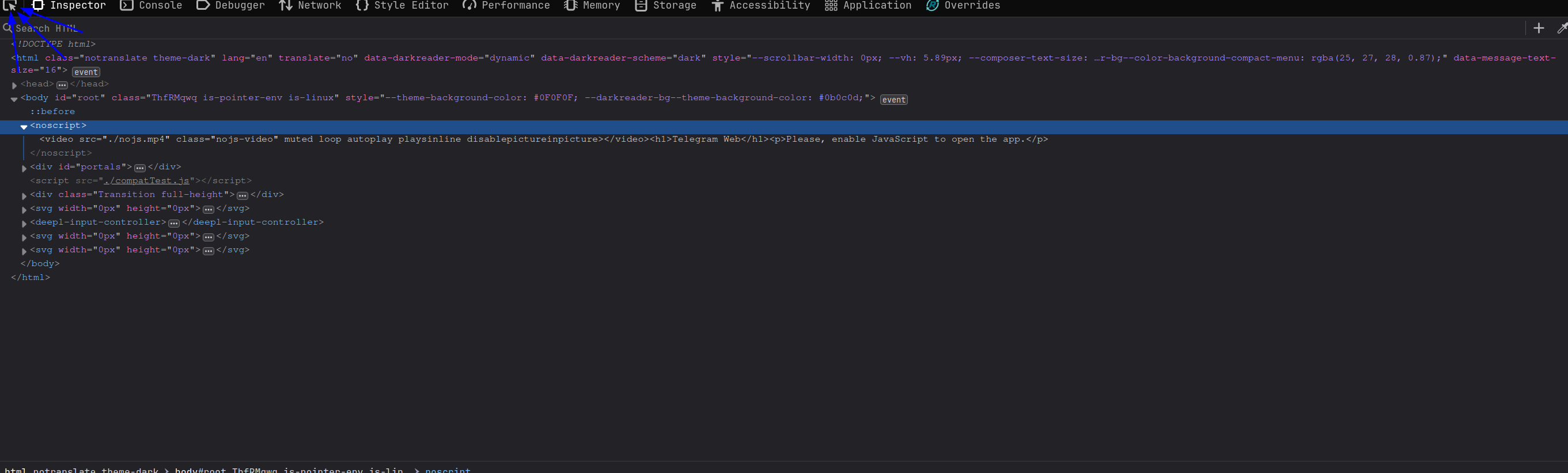Open the Style Editor tab
This screenshot has width=1568, height=473.
click(x=402, y=6)
